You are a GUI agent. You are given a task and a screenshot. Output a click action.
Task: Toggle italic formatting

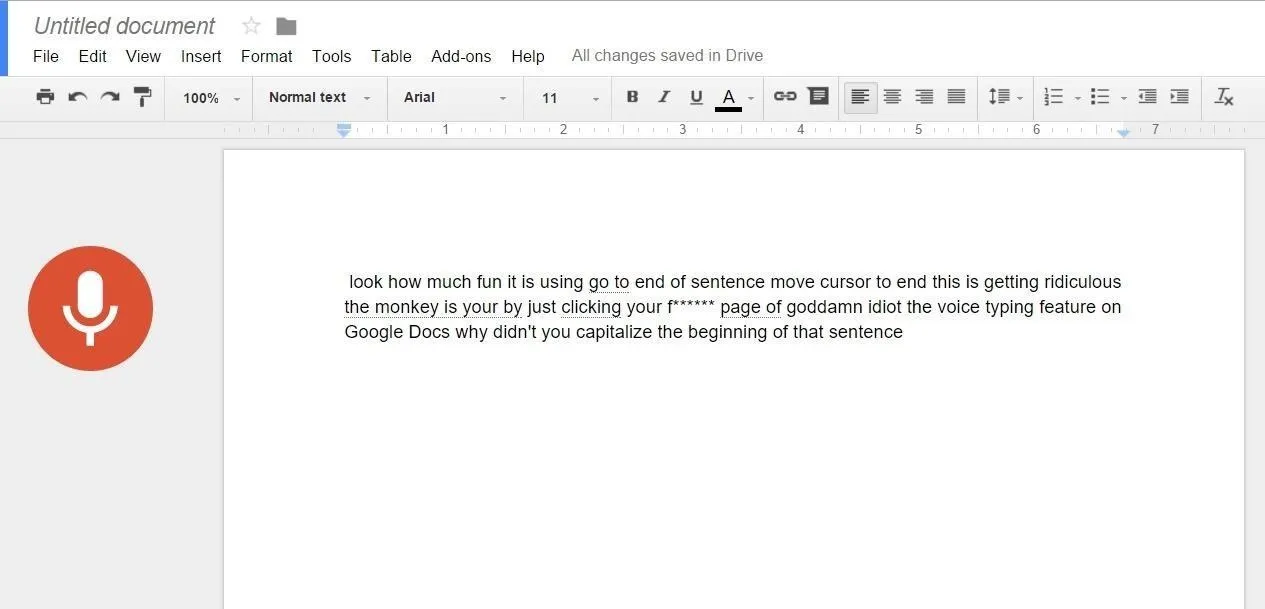coord(664,97)
